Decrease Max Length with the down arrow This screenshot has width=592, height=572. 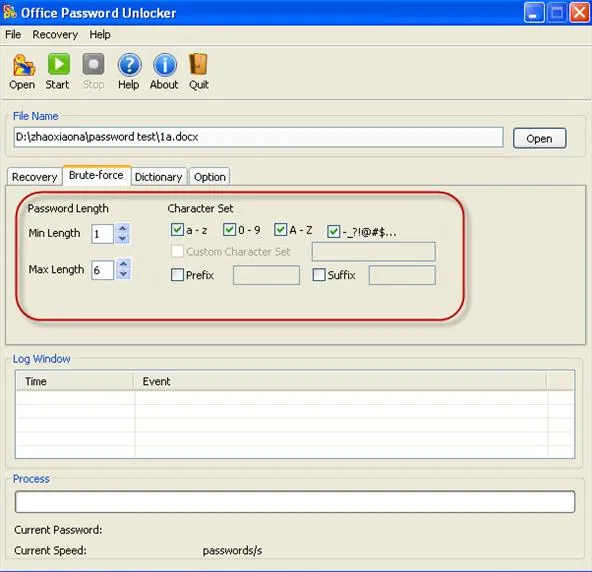(123, 274)
